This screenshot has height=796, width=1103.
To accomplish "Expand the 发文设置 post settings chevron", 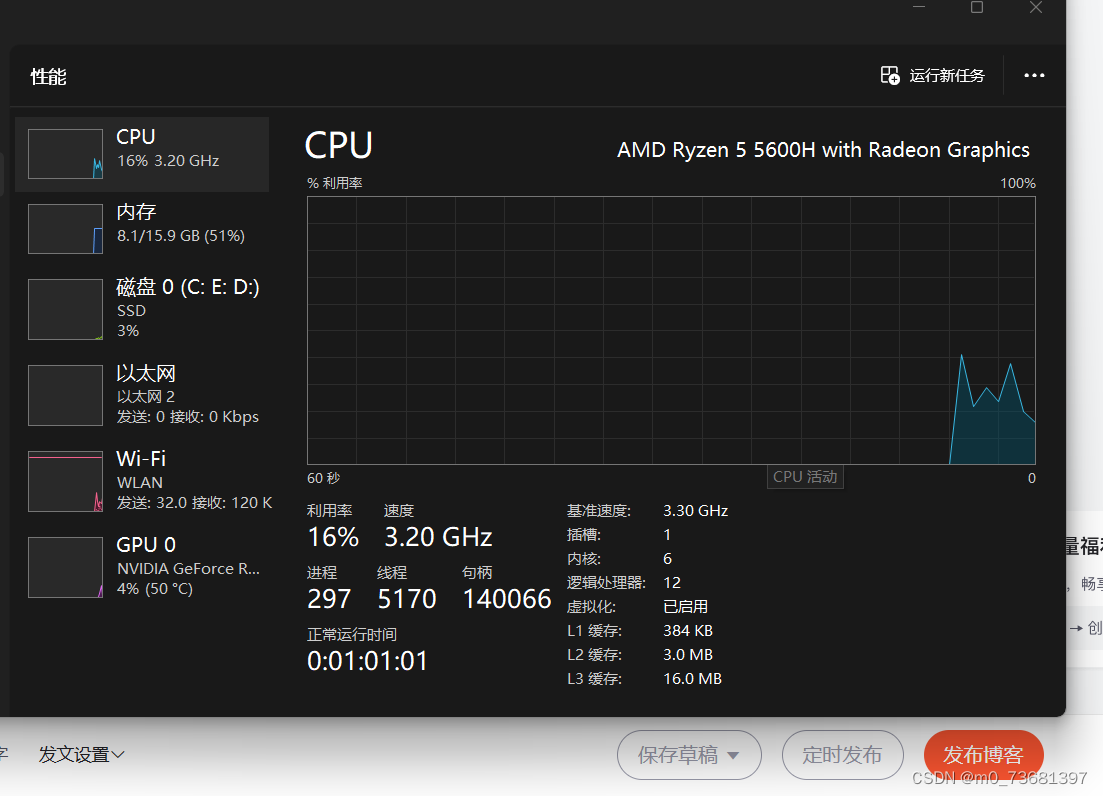I will 118,755.
